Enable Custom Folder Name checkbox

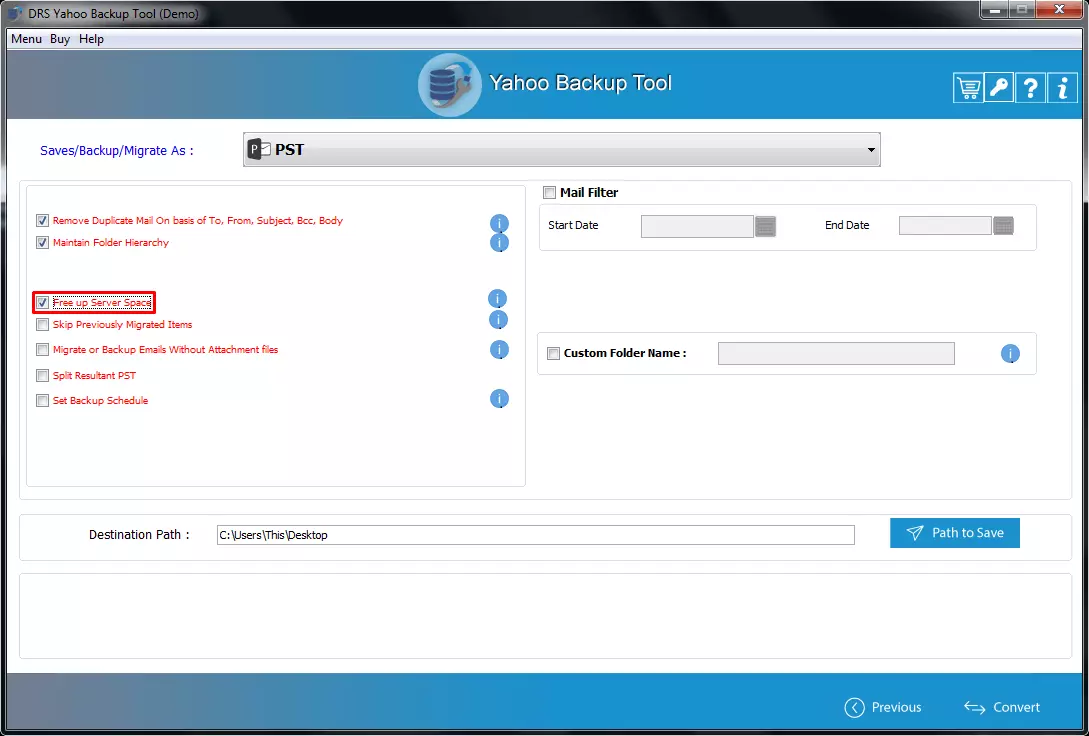(554, 353)
